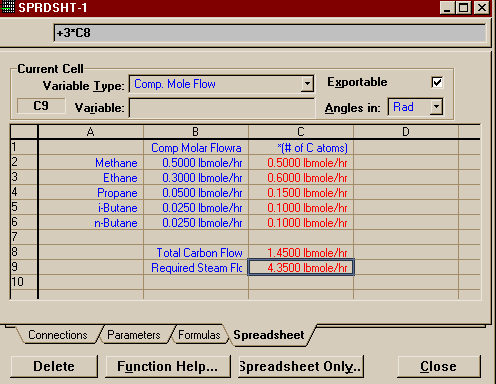Open the Parameters tab
Image resolution: width=496 pixels, height=384 pixels.
pos(134,335)
